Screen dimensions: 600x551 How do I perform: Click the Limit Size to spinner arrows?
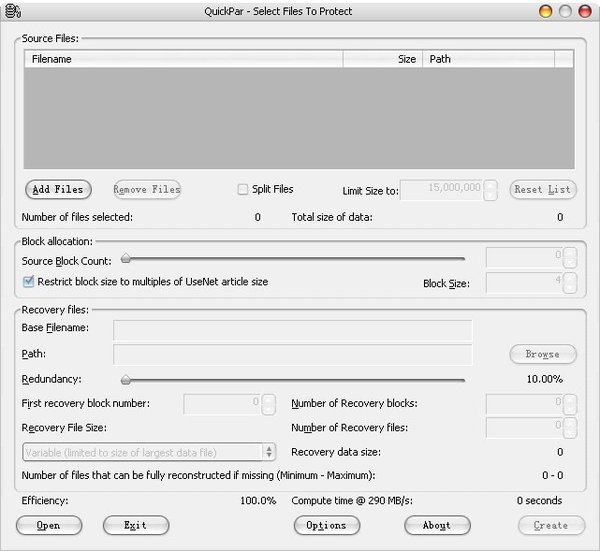(x=490, y=190)
